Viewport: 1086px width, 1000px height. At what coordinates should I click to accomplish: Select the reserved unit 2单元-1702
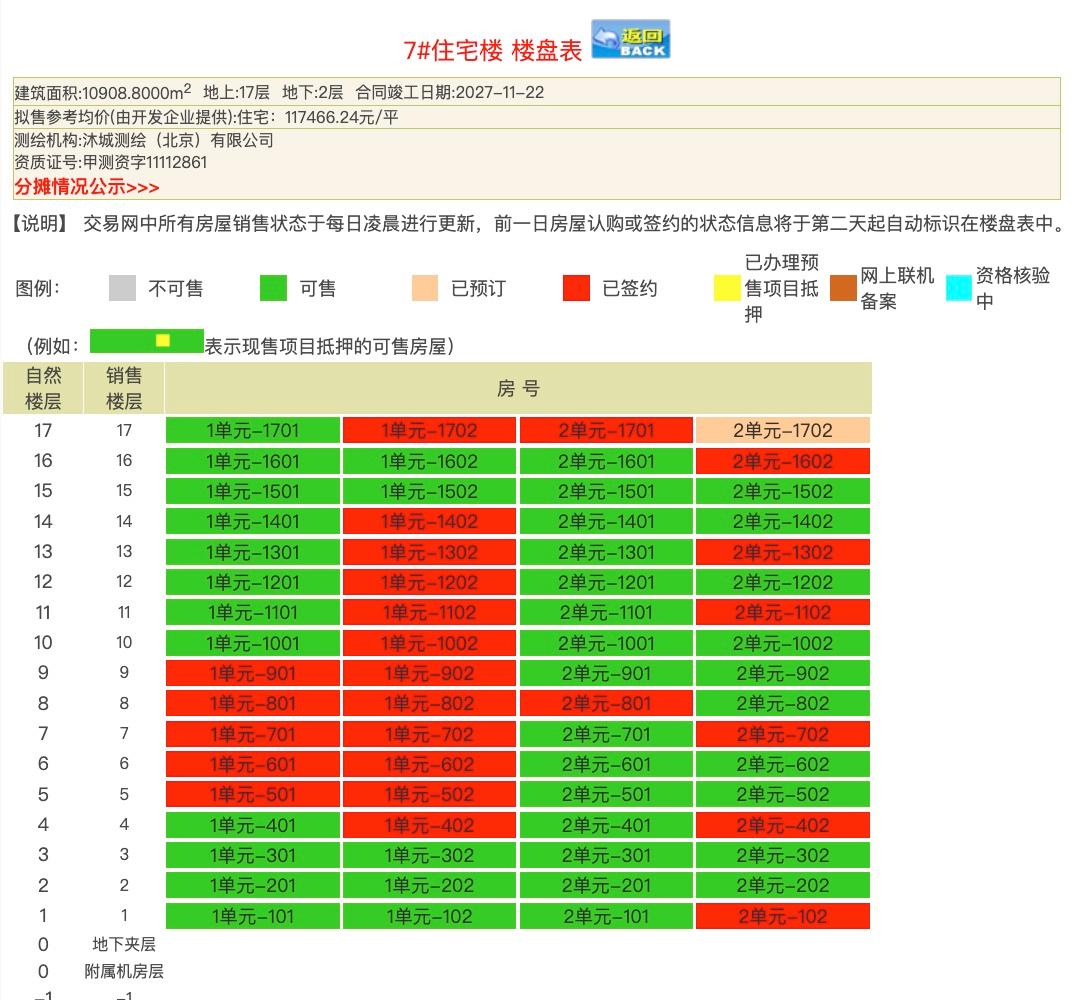tap(782, 431)
